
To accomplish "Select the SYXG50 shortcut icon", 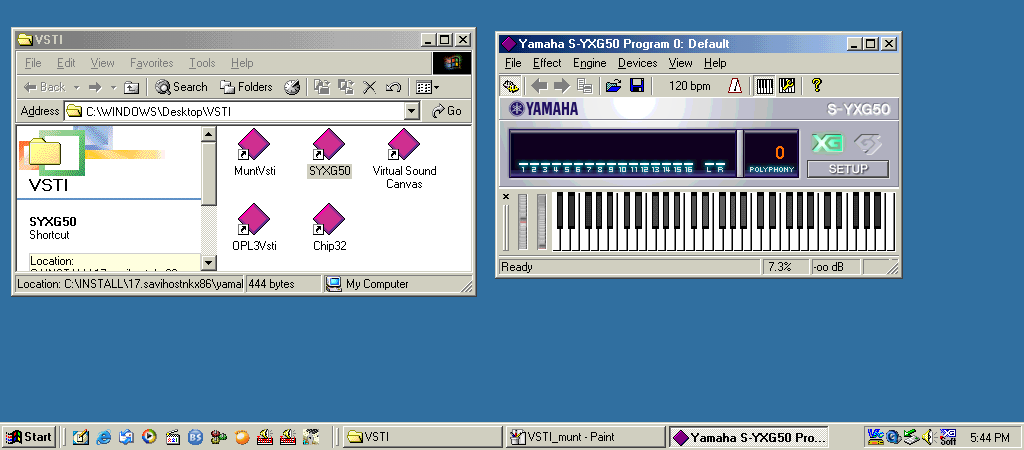I will point(329,152).
